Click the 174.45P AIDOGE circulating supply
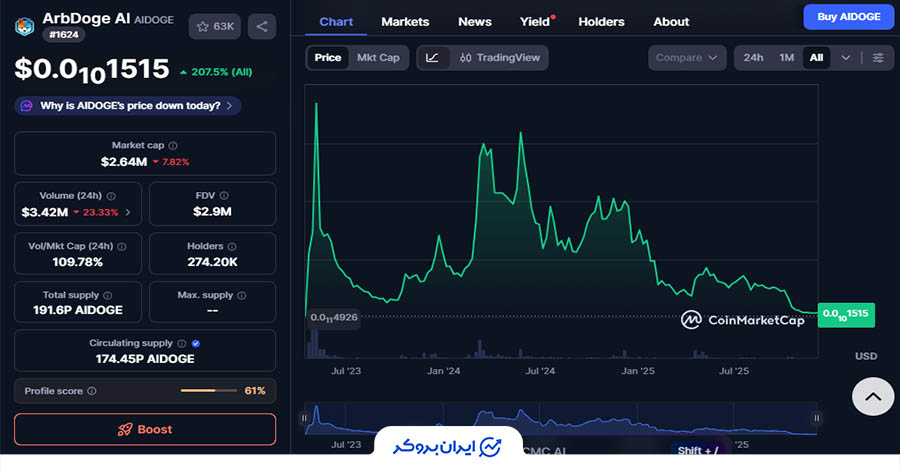 [145, 359]
